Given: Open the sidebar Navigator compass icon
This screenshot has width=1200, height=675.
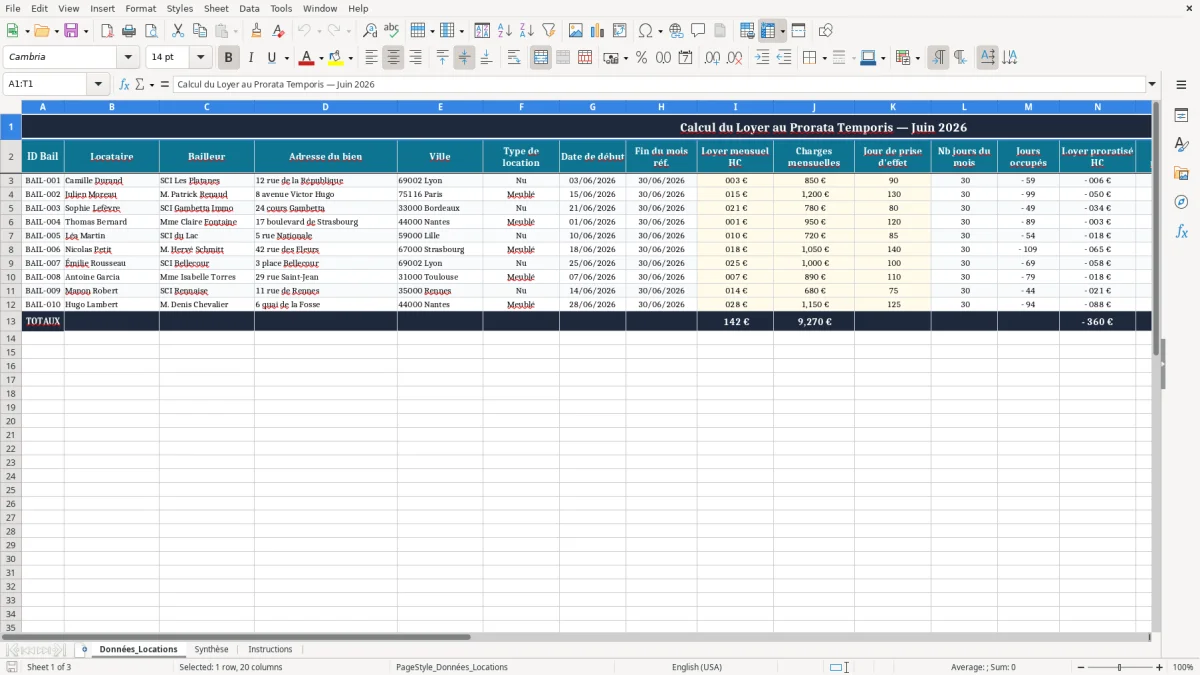Looking at the screenshot, I should (x=1181, y=202).
